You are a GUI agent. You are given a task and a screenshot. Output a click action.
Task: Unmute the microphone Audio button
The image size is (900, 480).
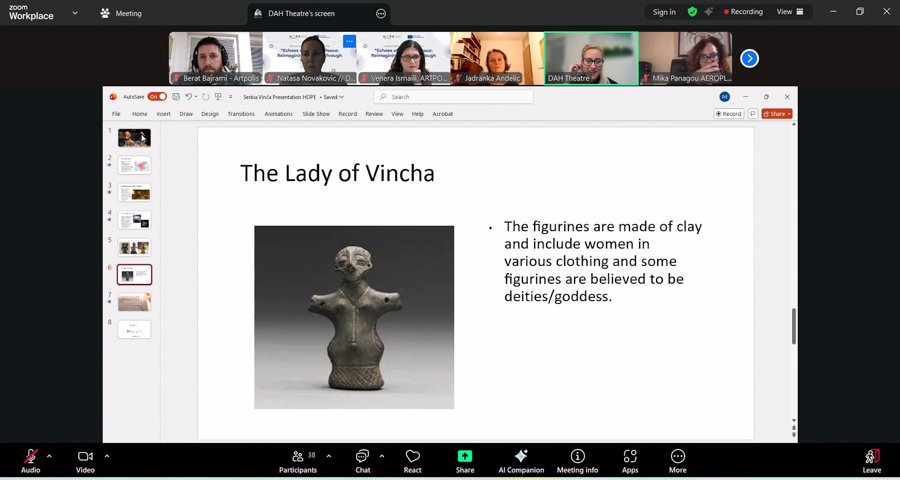click(31, 460)
